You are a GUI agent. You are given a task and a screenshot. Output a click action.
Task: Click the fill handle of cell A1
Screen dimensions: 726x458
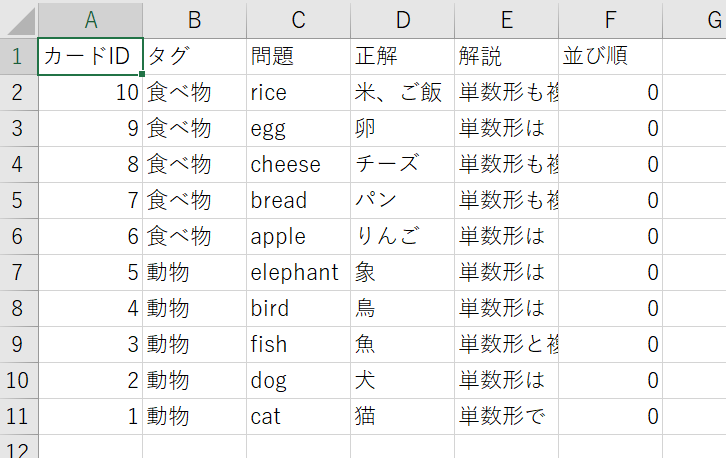[142, 74]
